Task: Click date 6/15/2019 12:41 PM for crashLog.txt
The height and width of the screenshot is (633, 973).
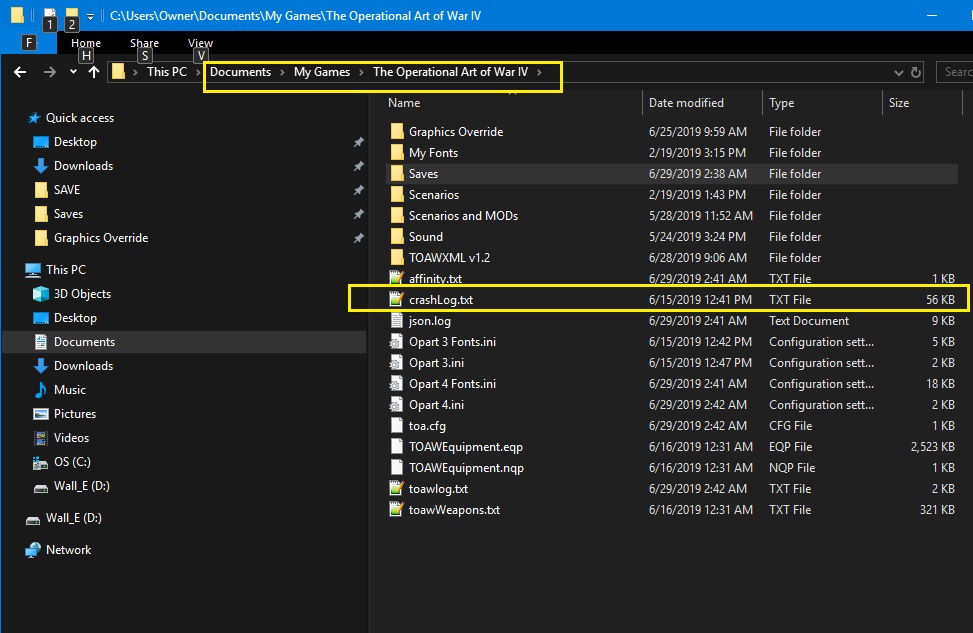Action: (700, 300)
